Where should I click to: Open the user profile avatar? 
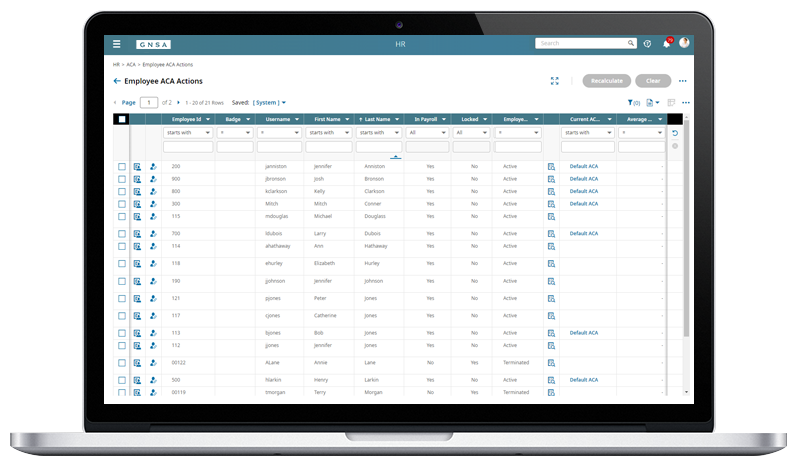(x=684, y=43)
